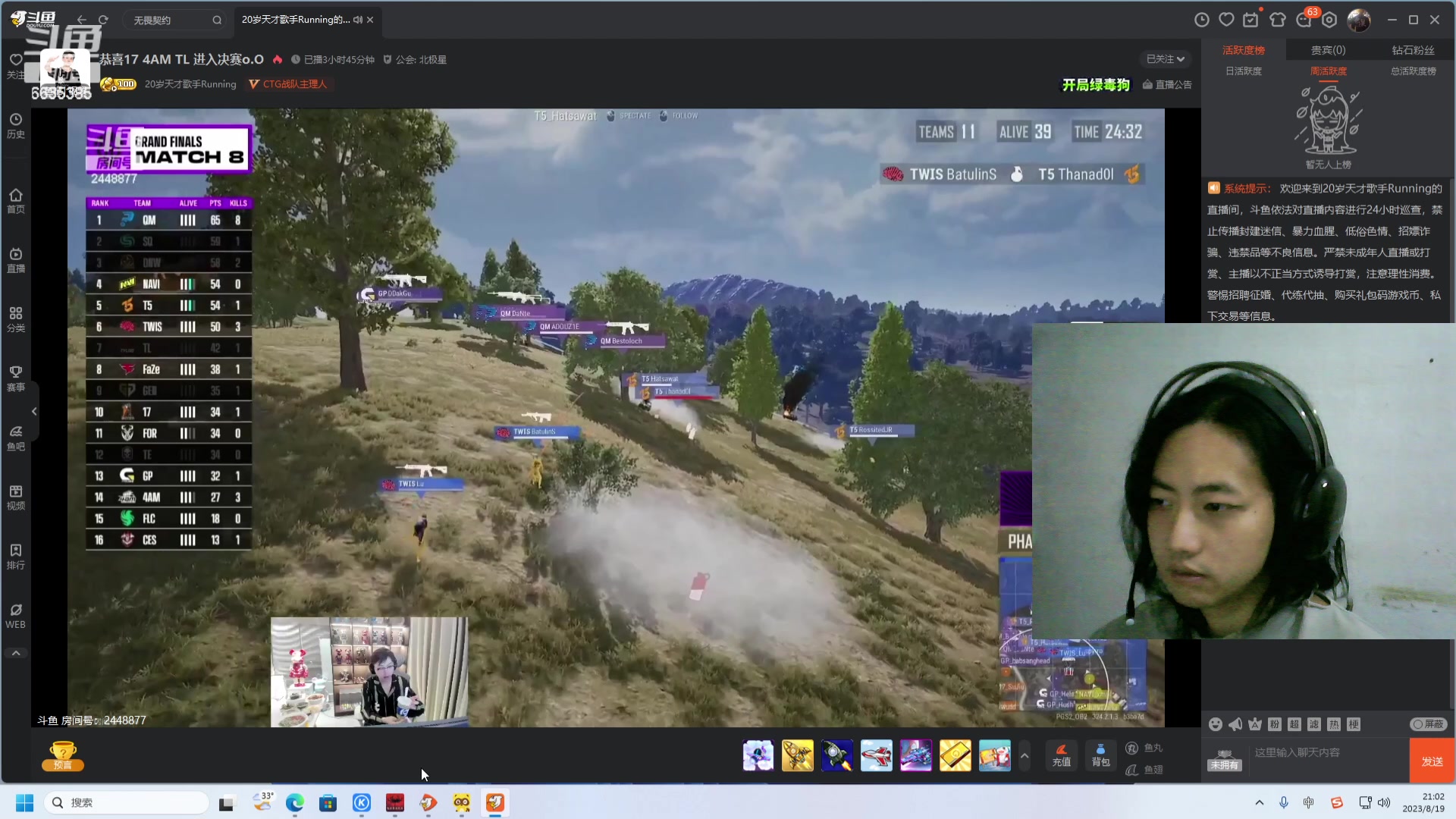Send the red airplane gift
The width and height of the screenshot is (1456, 819).
[x=876, y=755]
